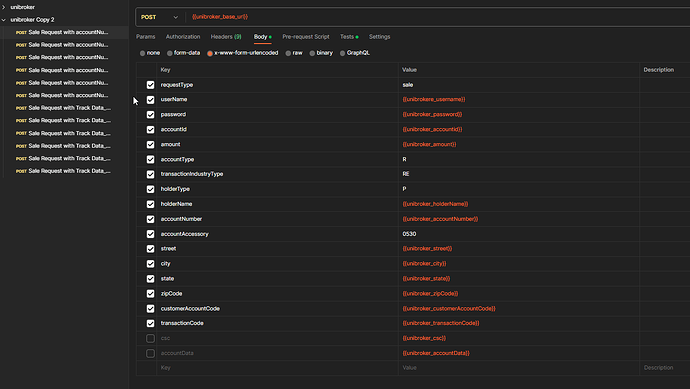Screen dimensions: 690x389
Task: Click the {{unibroker_holderName}} value
Action: click(435, 204)
